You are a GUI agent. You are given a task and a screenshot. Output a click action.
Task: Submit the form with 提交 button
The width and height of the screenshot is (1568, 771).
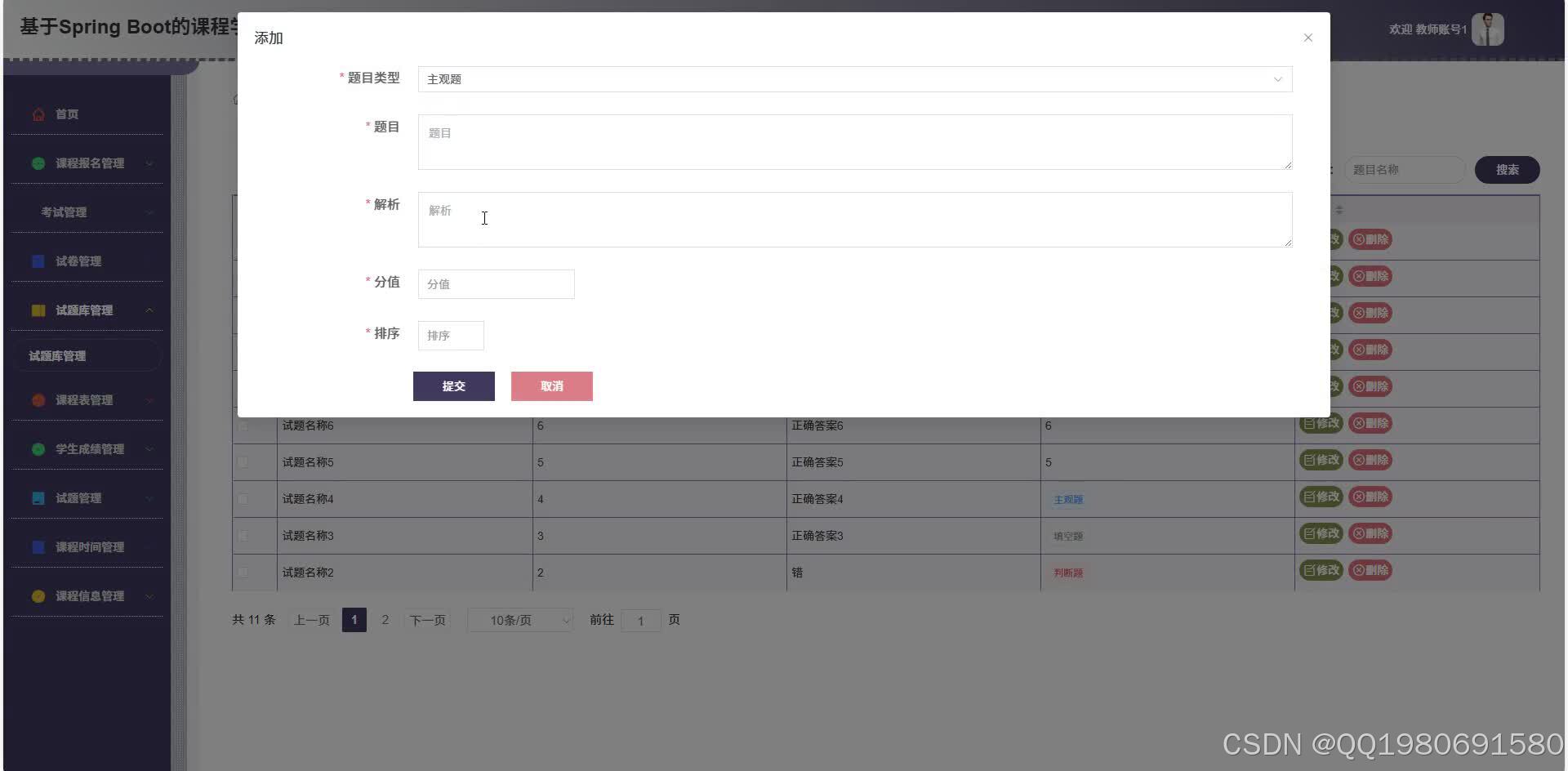click(454, 386)
